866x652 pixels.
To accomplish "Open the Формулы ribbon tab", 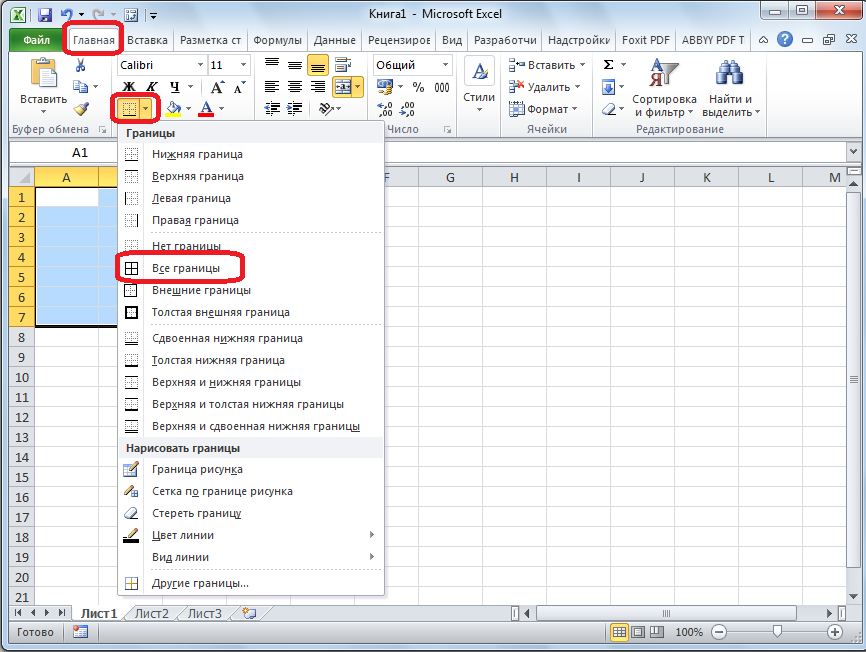I will coord(277,41).
